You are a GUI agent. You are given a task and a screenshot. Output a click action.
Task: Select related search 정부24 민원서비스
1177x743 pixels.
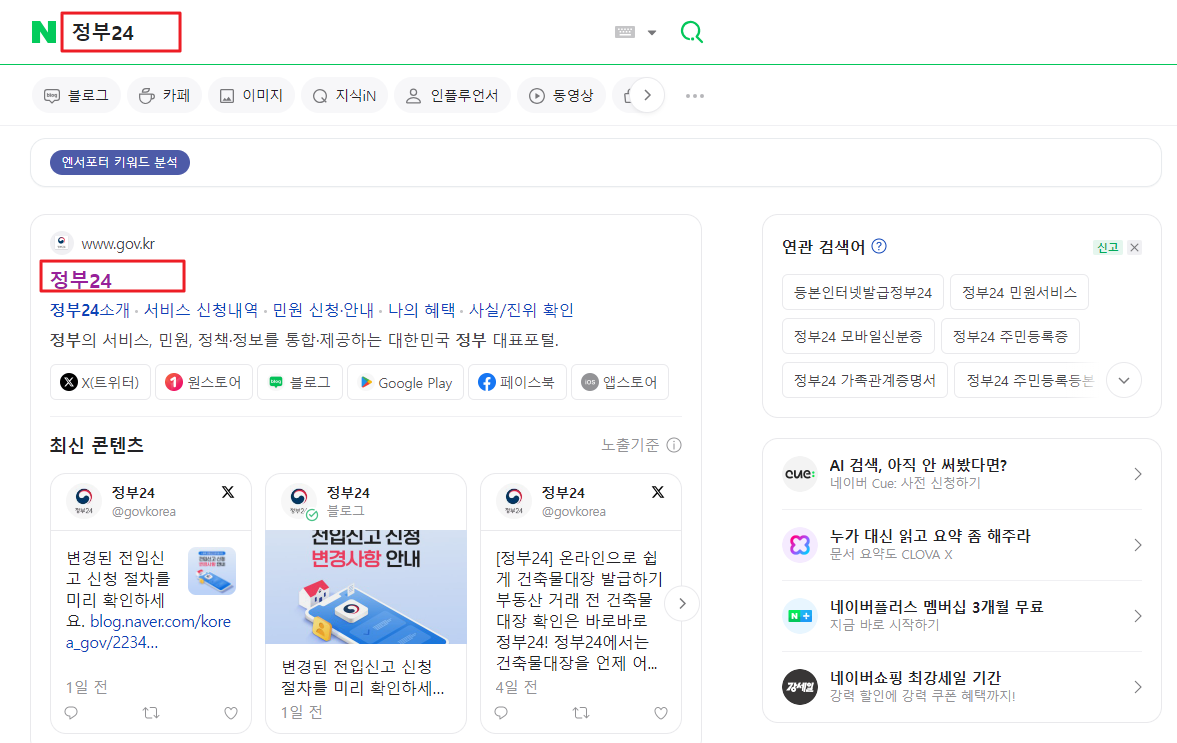pos(1019,292)
